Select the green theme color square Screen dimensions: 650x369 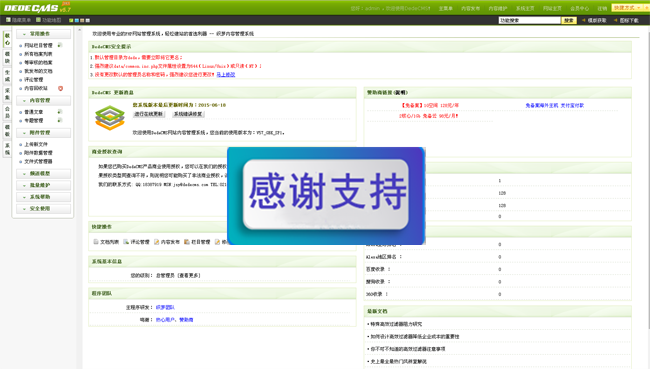coord(71,20)
